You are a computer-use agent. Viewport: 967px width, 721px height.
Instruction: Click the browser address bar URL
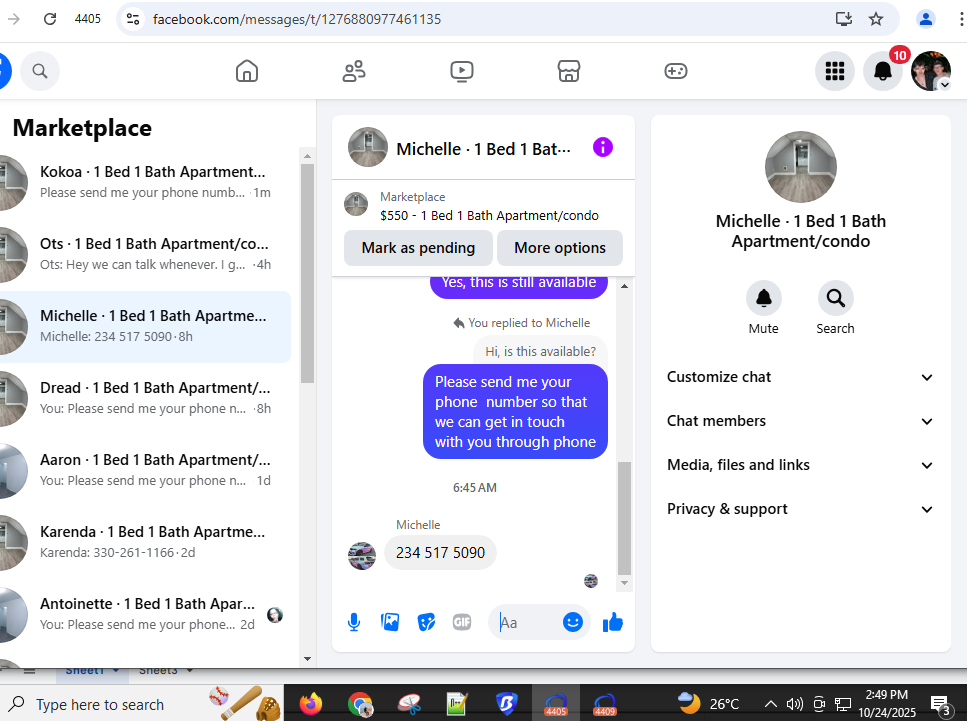[x=297, y=19]
